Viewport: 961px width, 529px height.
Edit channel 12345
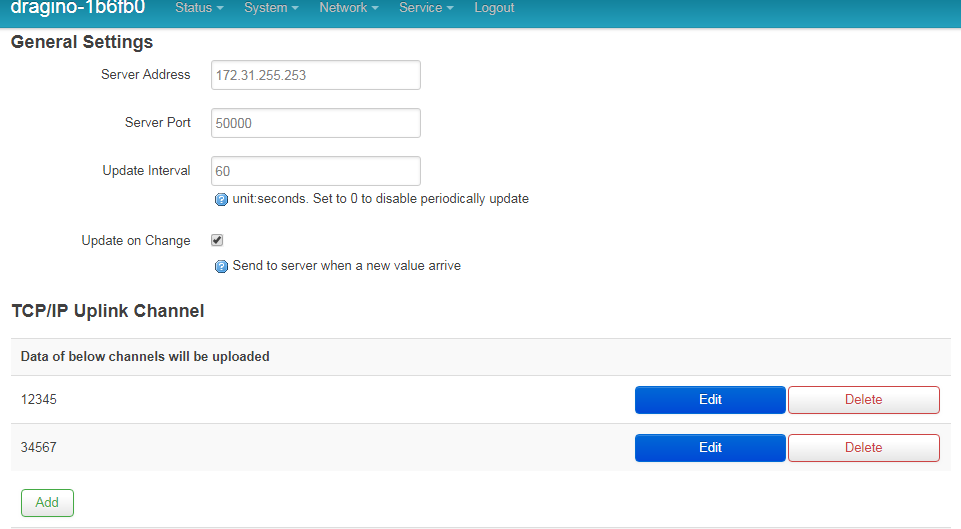coord(710,400)
